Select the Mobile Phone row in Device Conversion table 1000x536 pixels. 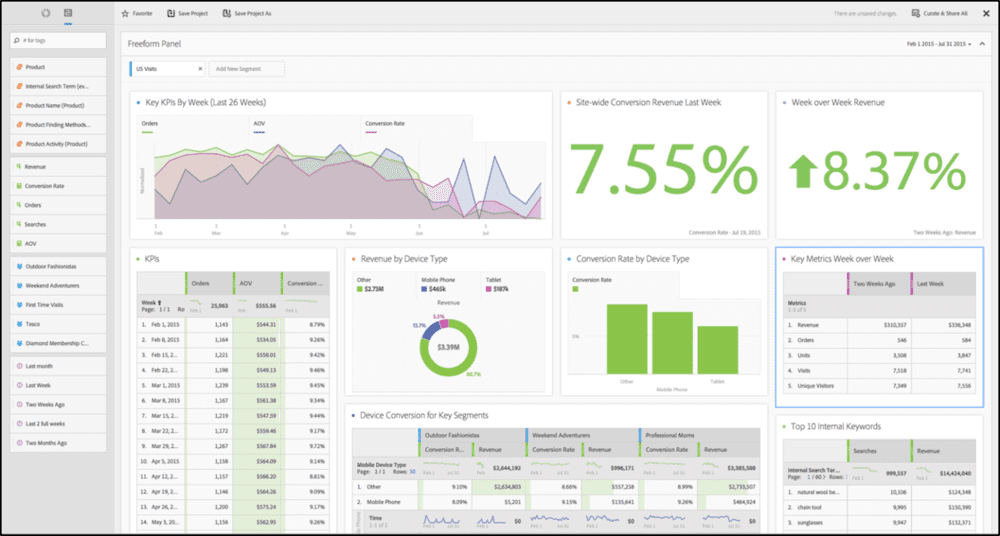[556, 502]
